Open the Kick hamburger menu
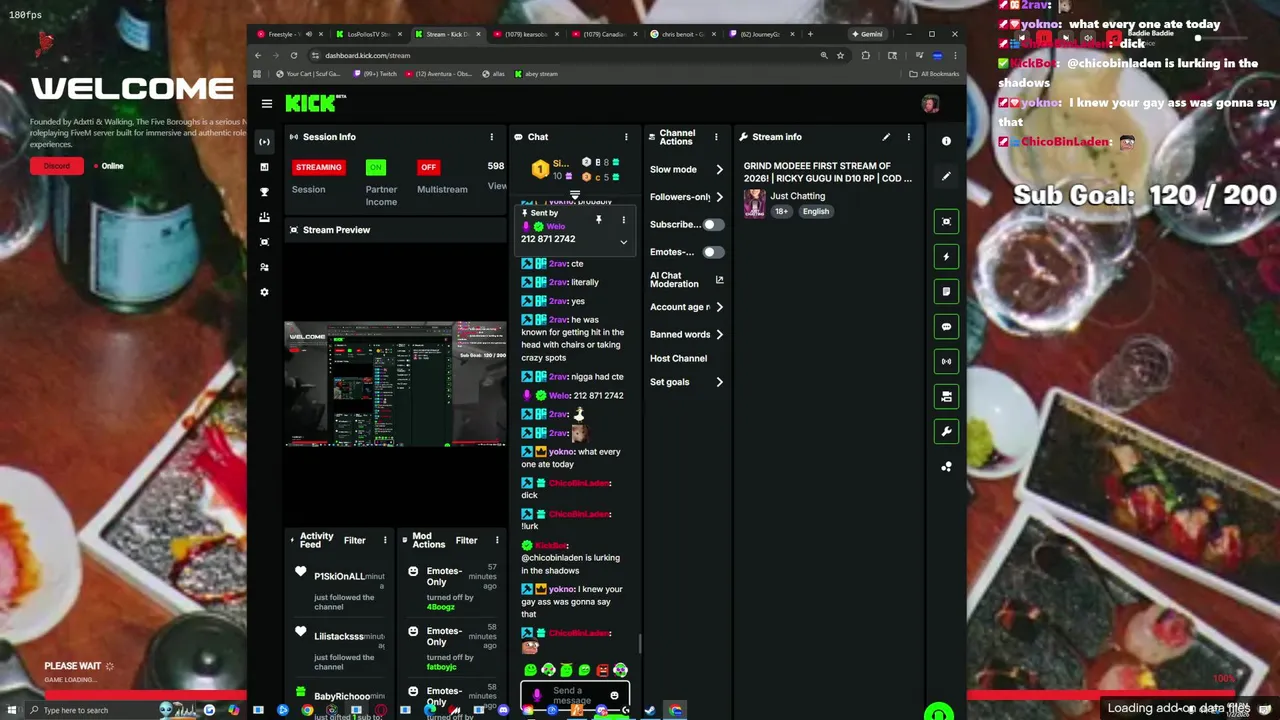The height and width of the screenshot is (720, 1280). click(267, 103)
